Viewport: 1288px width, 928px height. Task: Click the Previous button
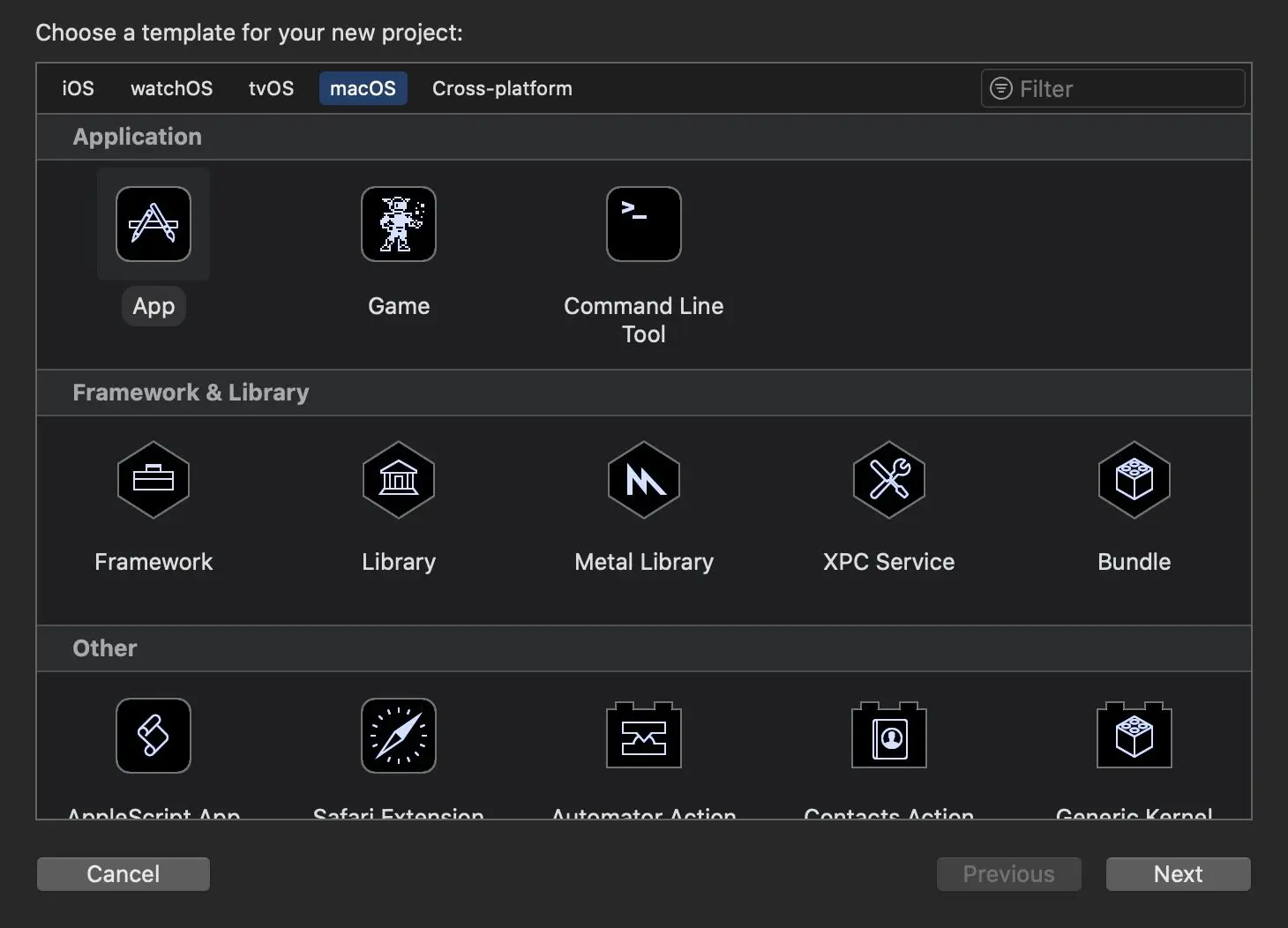pyautogui.click(x=1009, y=874)
